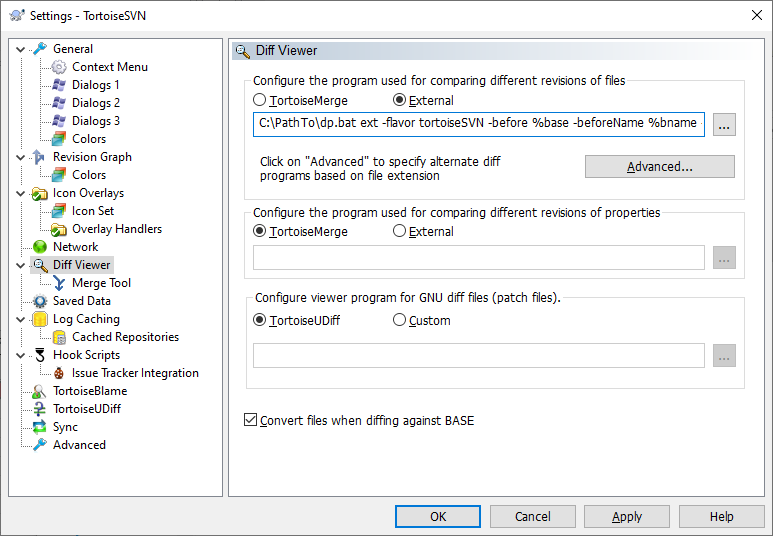The height and width of the screenshot is (536, 773).
Task: Collapse the Log Caching tree node
Action: [21, 319]
